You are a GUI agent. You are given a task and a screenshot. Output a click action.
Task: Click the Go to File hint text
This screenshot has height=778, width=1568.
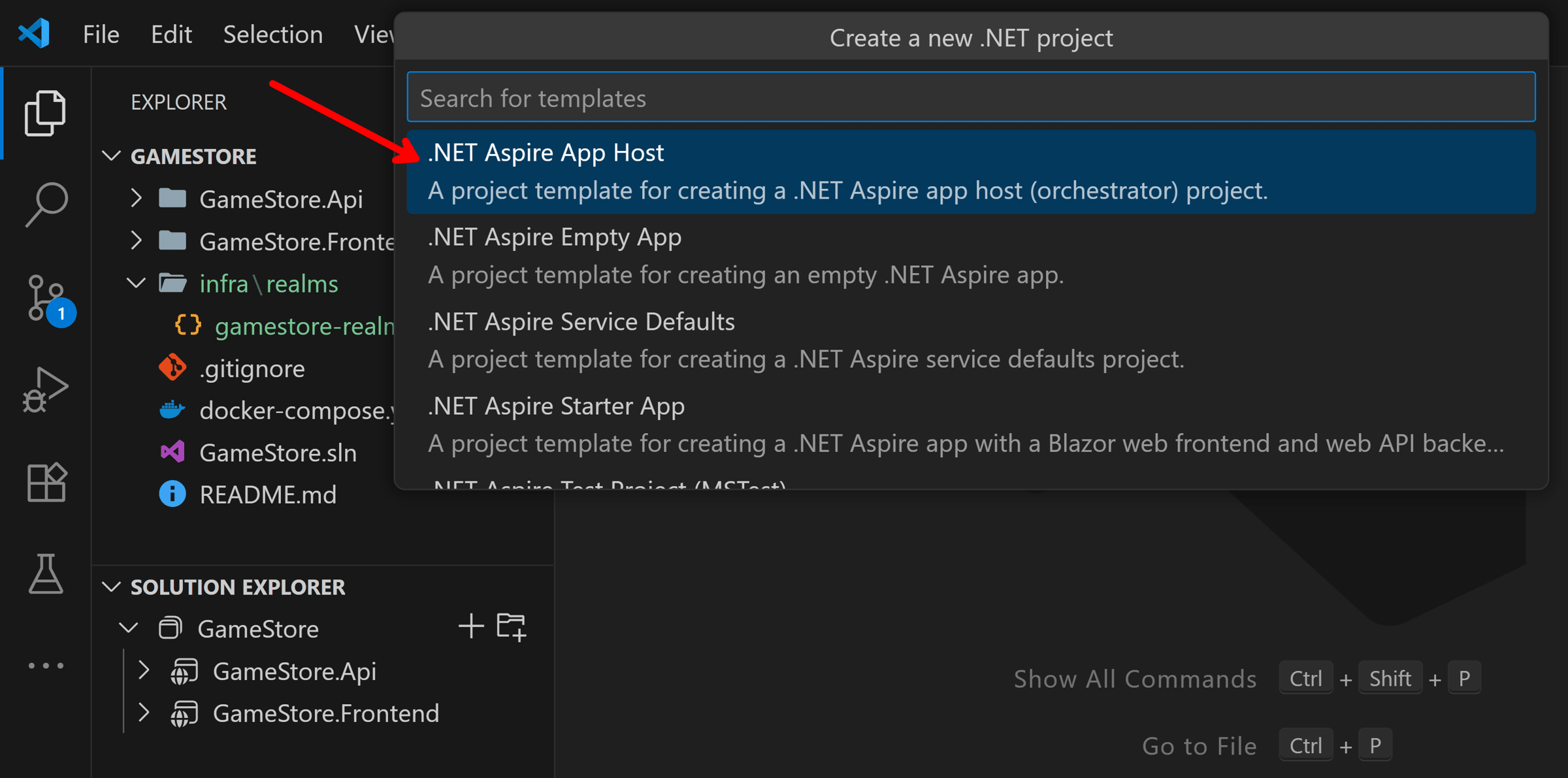[1200, 746]
